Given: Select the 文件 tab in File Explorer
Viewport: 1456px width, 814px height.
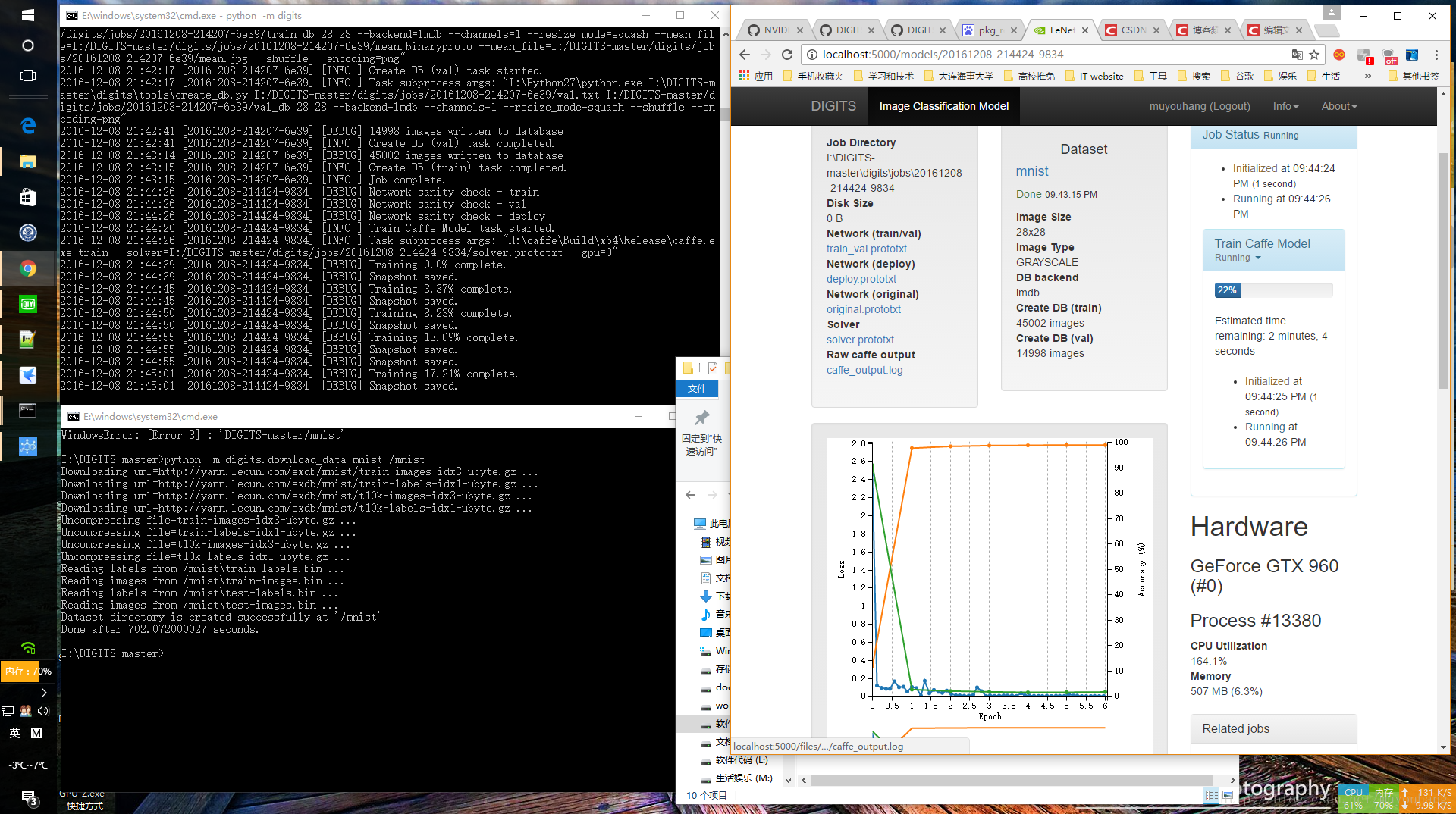Looking at the screenshot, I should [x=697, y=388].
